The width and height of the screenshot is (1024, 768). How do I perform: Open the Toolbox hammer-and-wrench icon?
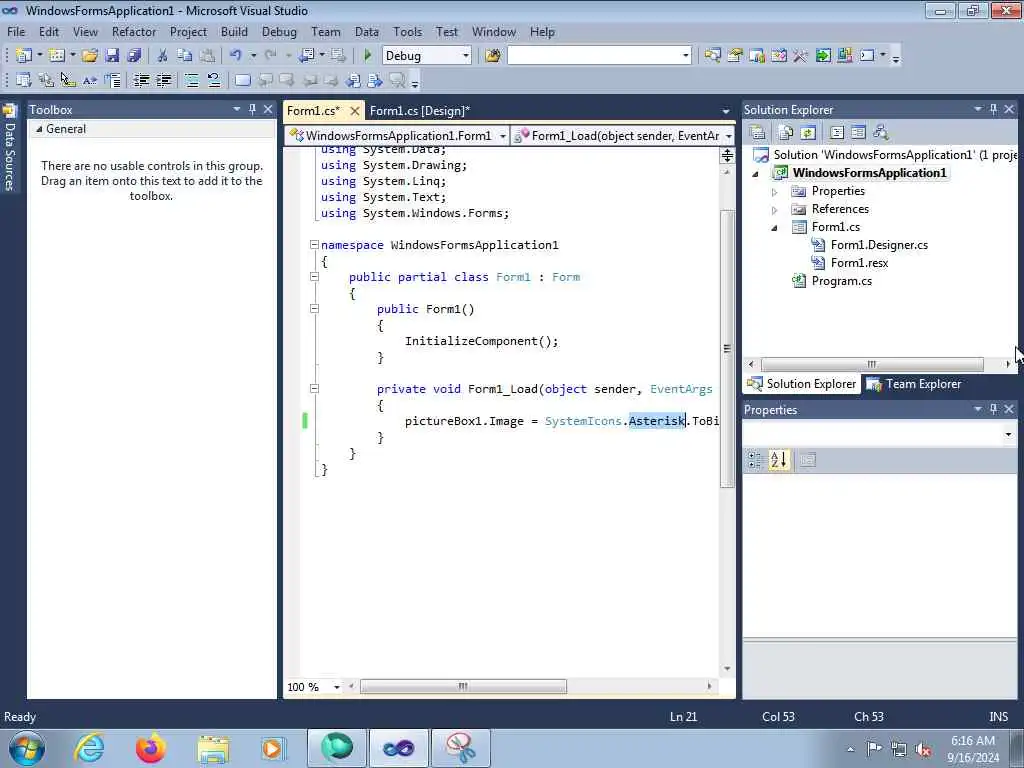[x=800, y=56]
